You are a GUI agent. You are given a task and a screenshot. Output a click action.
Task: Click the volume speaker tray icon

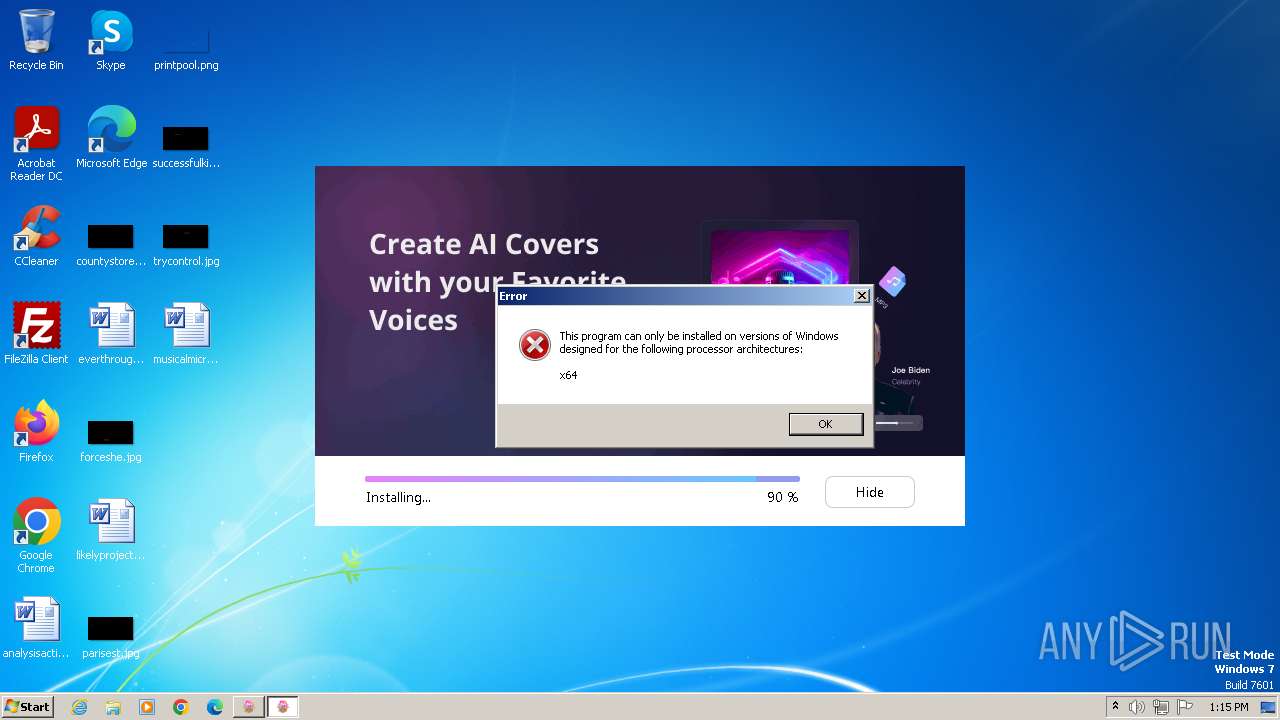pos(1137,707)
